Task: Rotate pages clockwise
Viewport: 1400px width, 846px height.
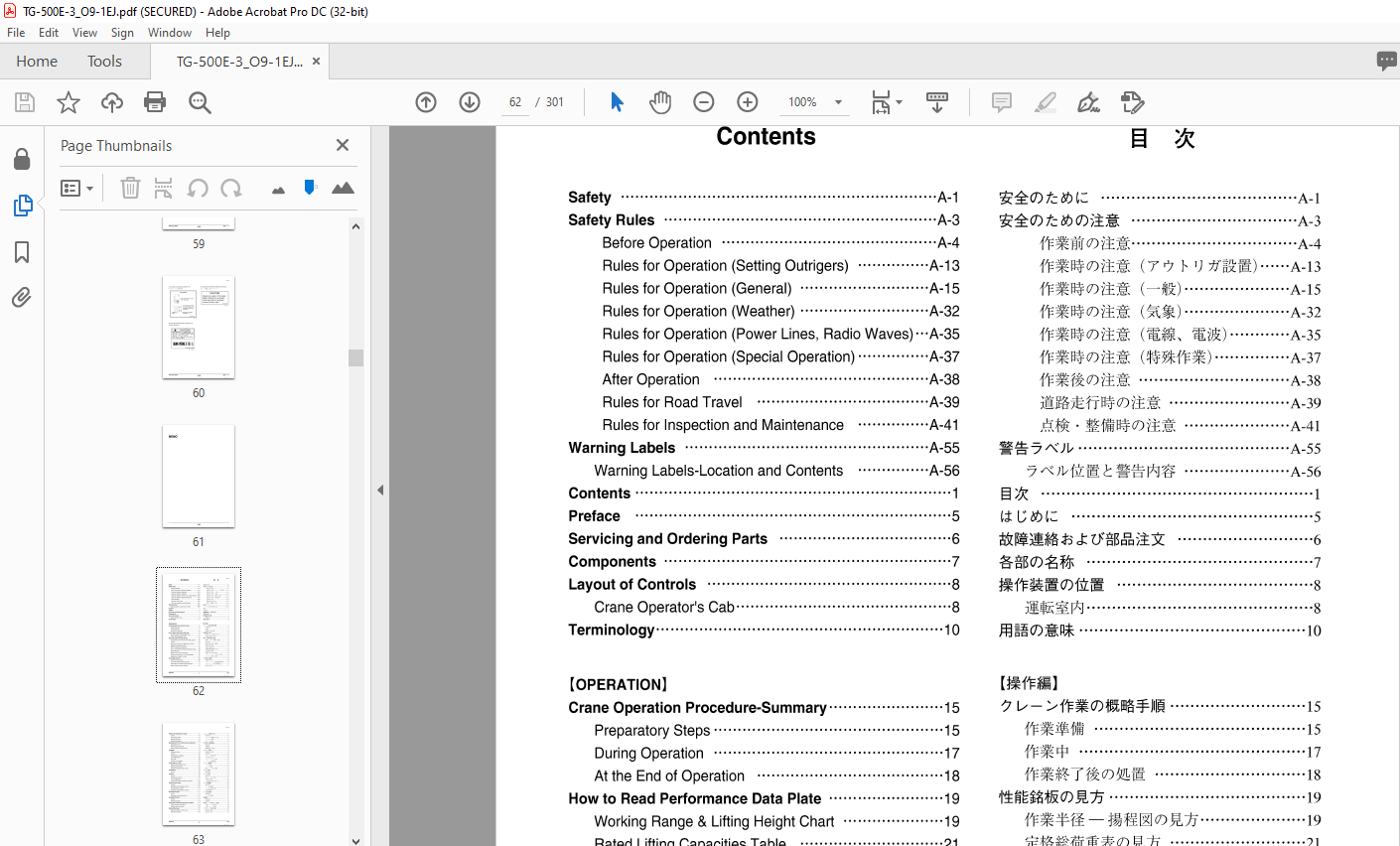Action: (231, 188)
